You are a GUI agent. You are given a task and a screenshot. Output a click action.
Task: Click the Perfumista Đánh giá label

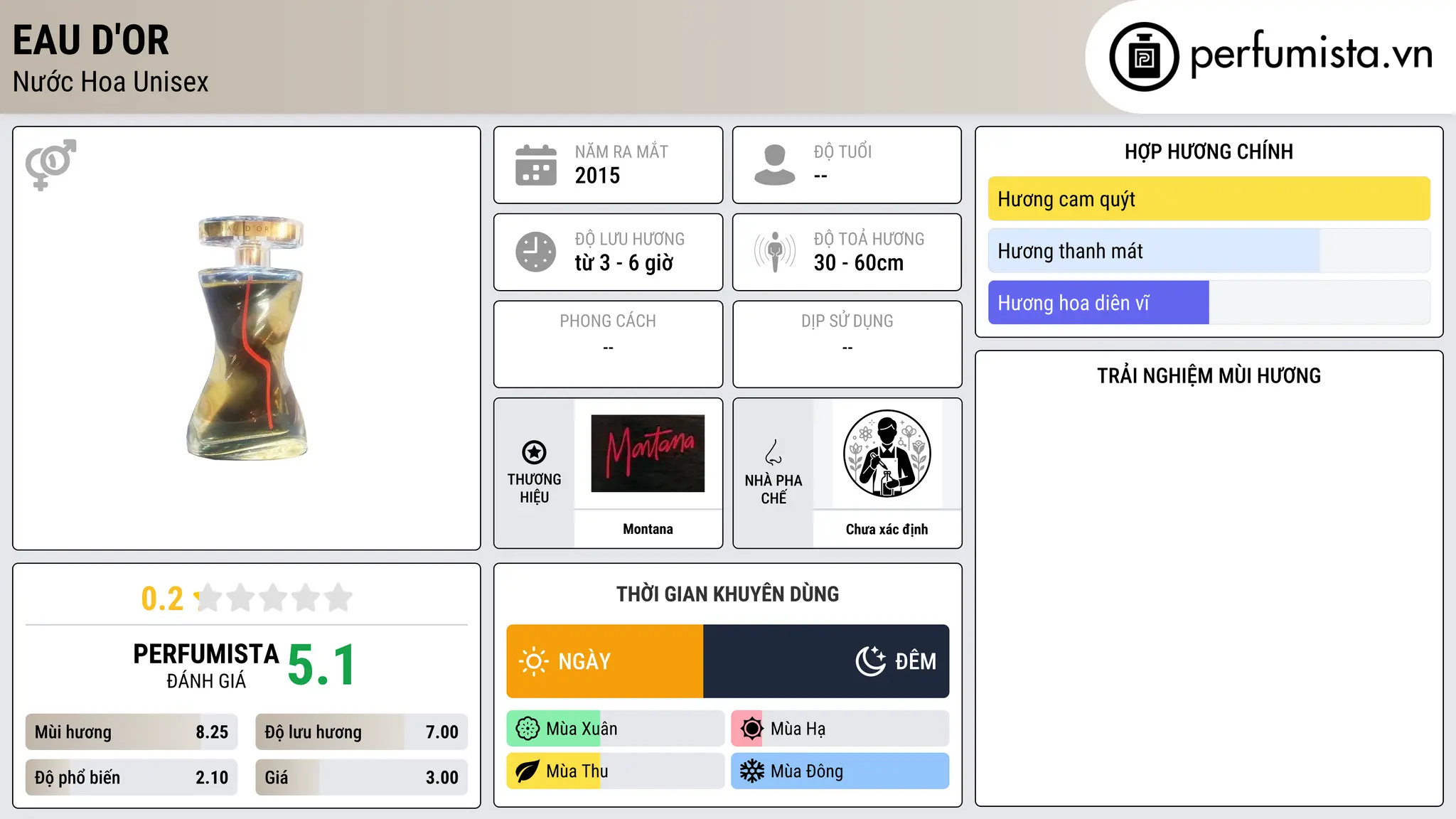pyautogui.click(x=206, y=665)
